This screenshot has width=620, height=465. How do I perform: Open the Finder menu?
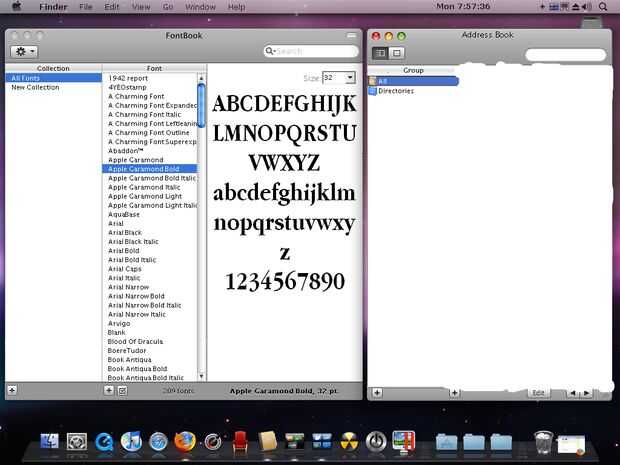tap(53, 7)
